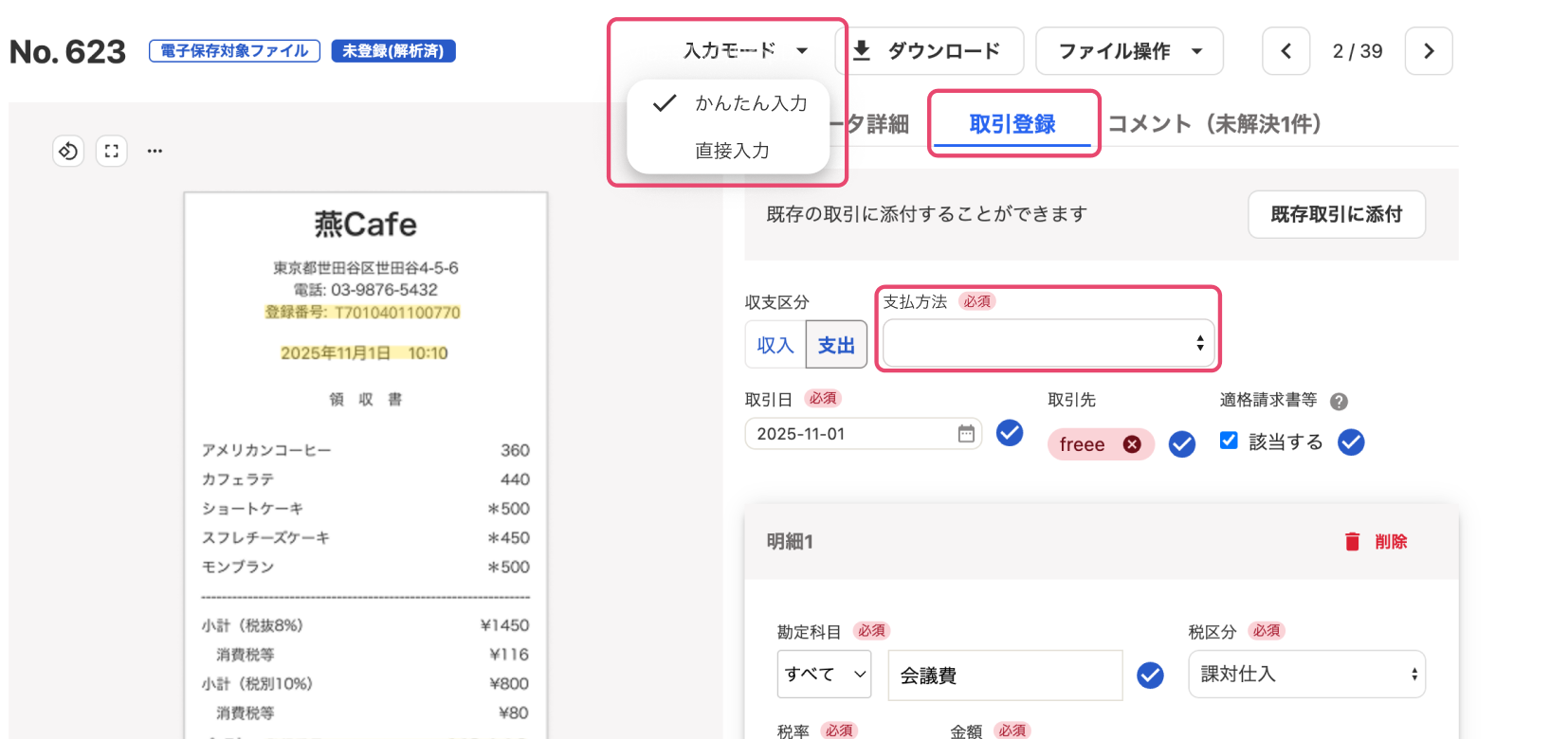Click the アメリカンコーヒー line on receipt
This screenshot has width=1568, height=739.
tap(365, 450)
